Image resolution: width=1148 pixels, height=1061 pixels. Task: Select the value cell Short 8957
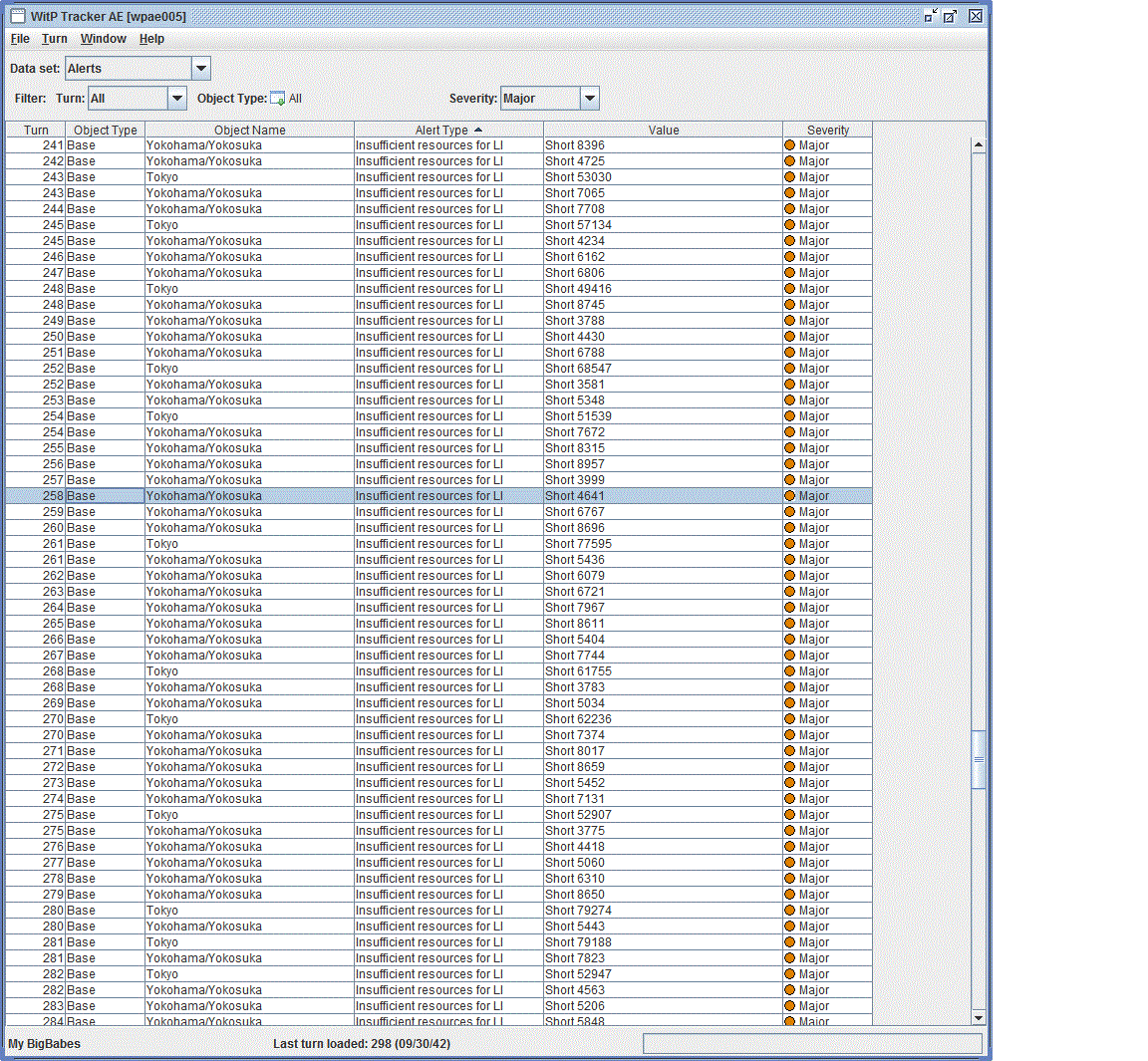click(x=664, y=464)
